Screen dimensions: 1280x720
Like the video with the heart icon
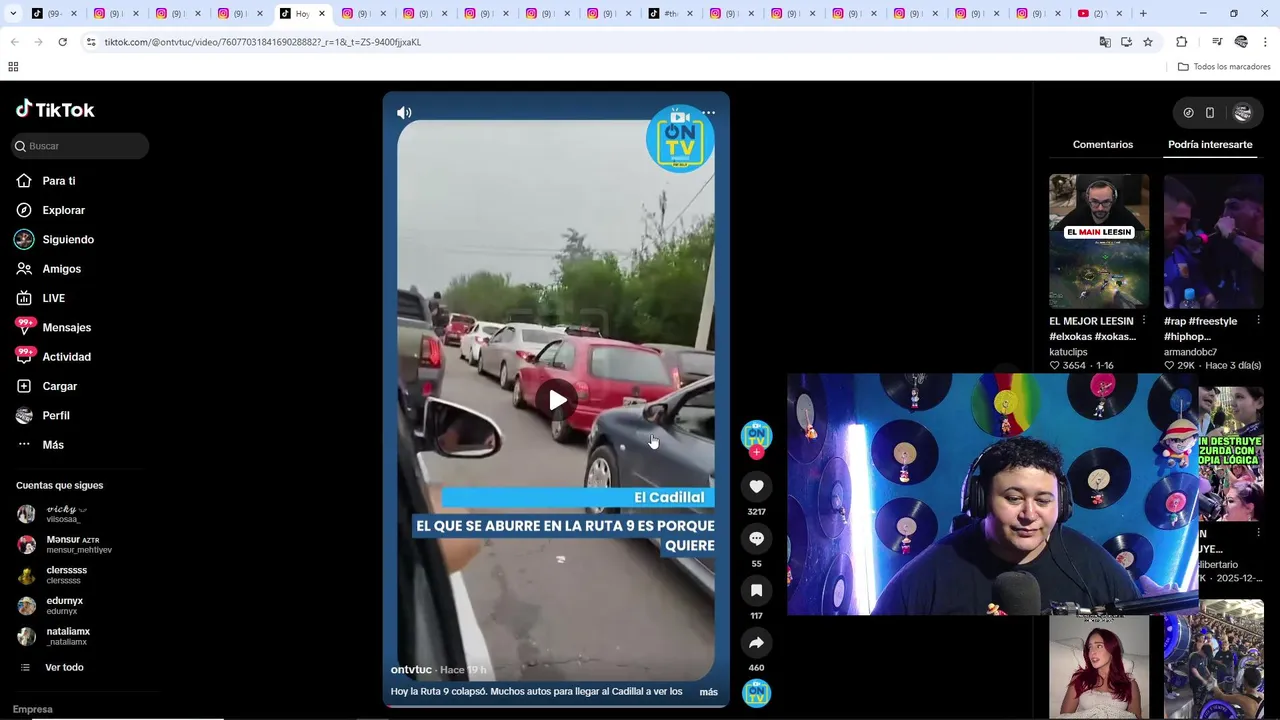coord(756,487)
